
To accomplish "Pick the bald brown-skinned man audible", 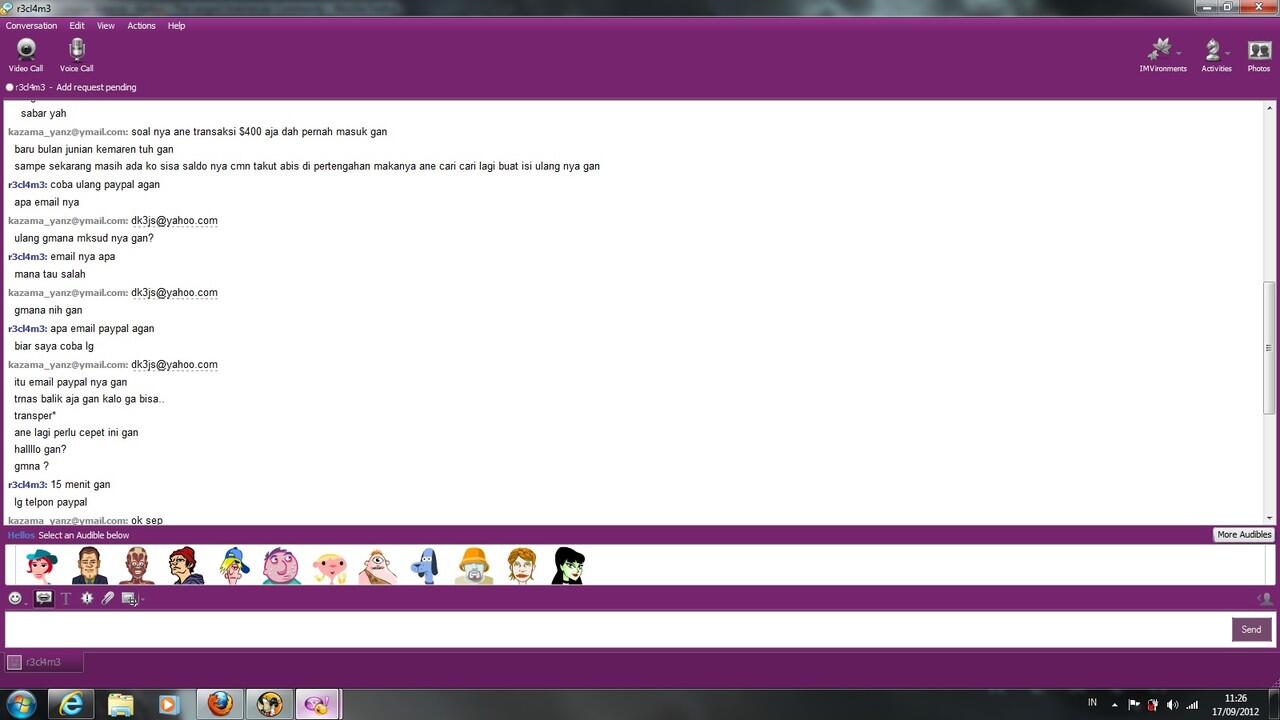I will pyautogui.click(x=138, y=566).
